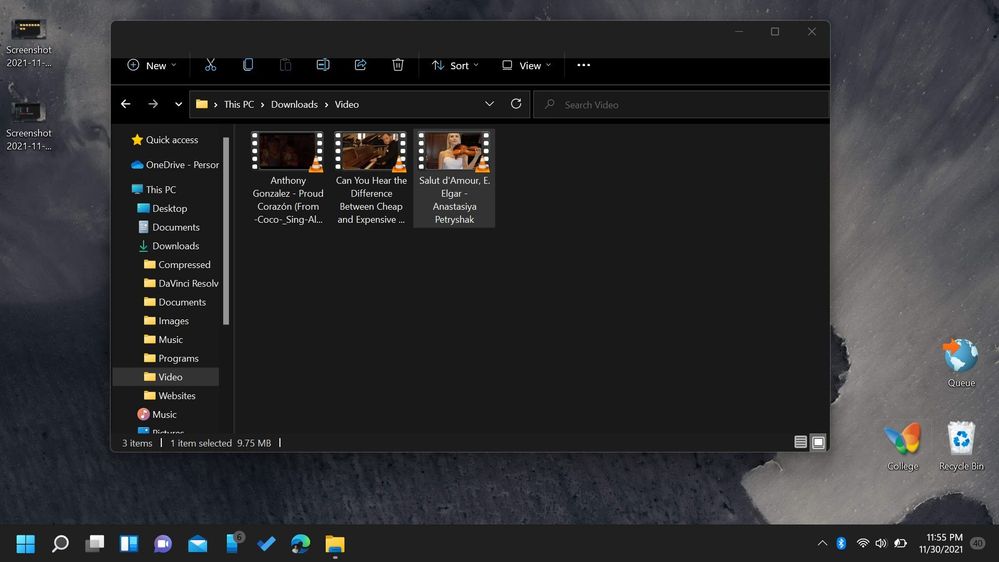Open Microsoft Edge on taskbar

click(x=301, y=544)
